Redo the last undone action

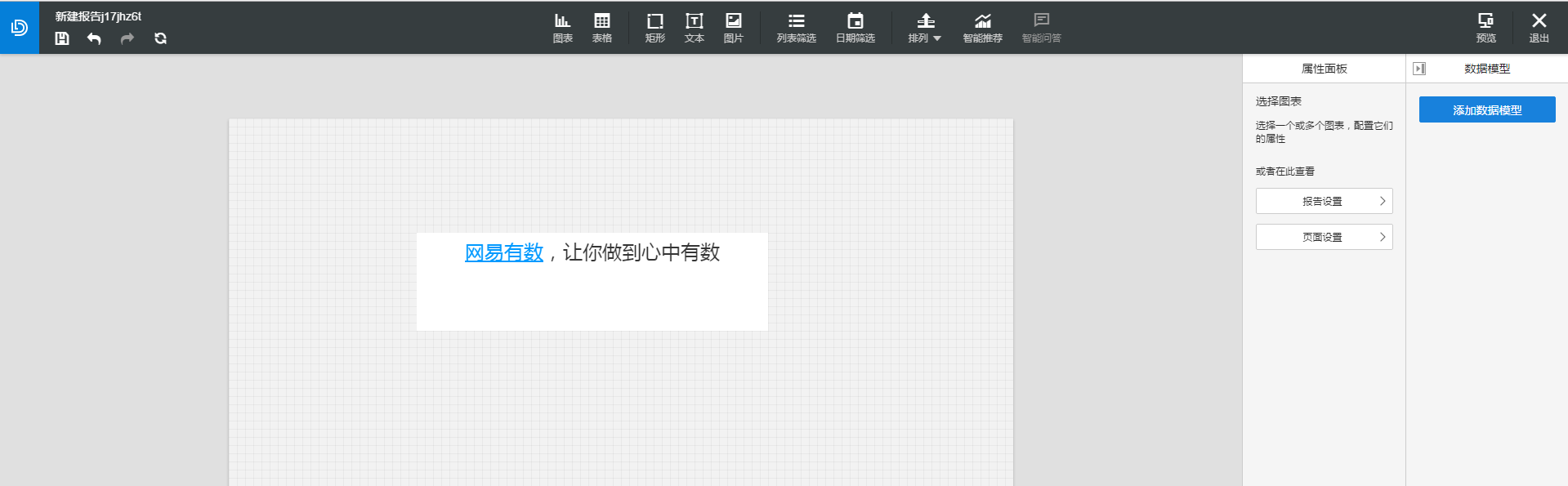coord(127,38)
